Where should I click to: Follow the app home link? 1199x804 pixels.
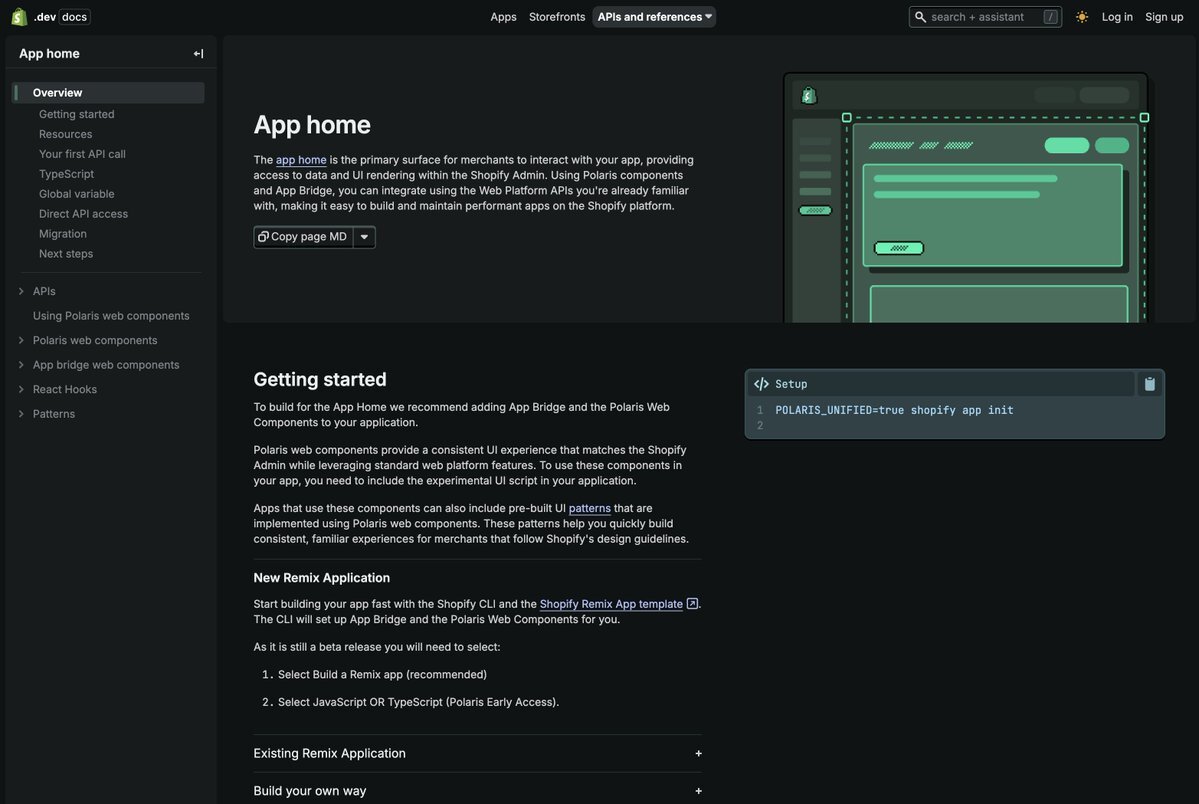pyautogui.click(x=301, y=160)
